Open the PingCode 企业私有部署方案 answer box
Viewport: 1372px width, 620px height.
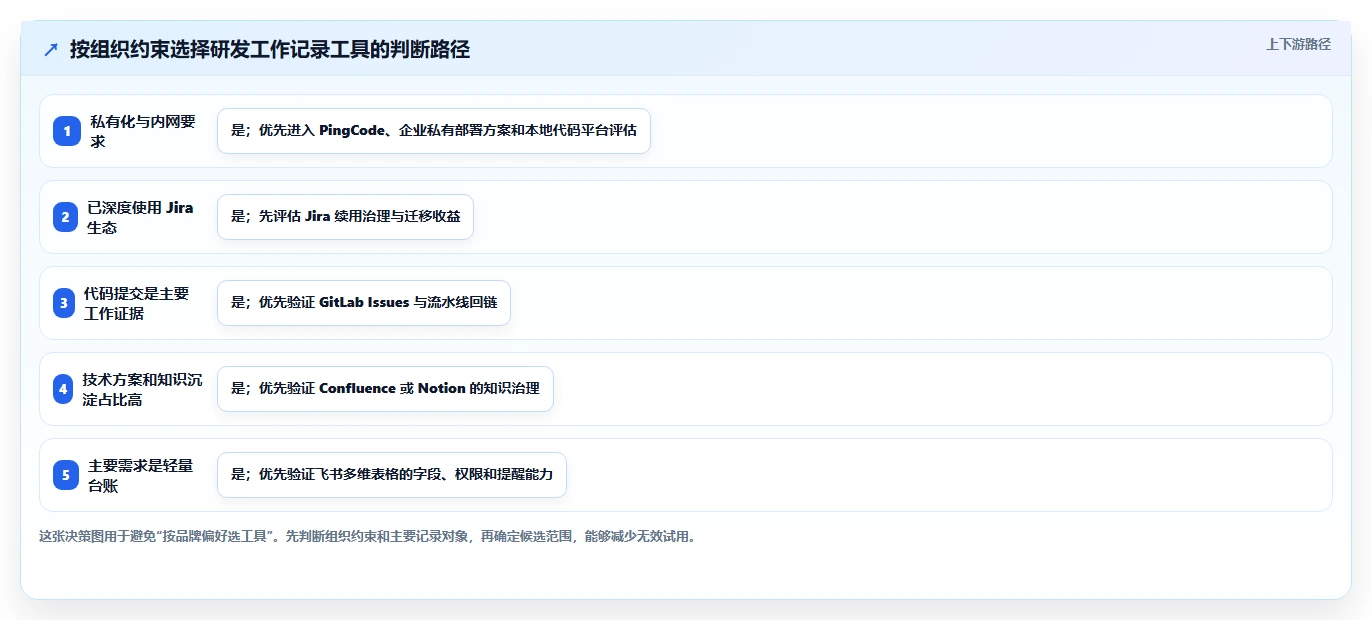pos(434,131)
